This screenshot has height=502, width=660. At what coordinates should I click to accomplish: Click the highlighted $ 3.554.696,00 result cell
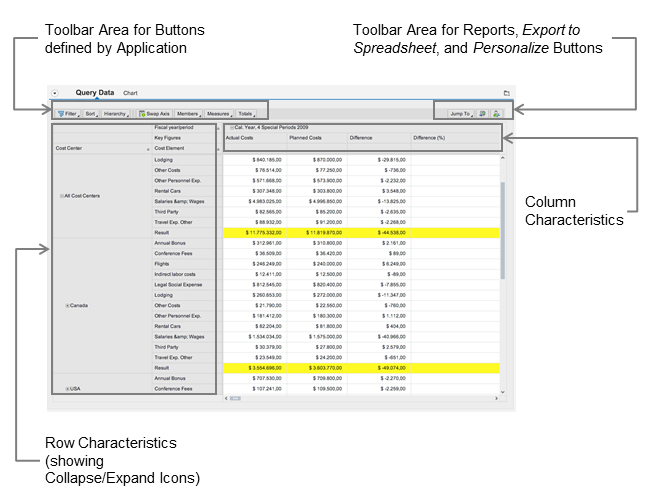point(255,368)
